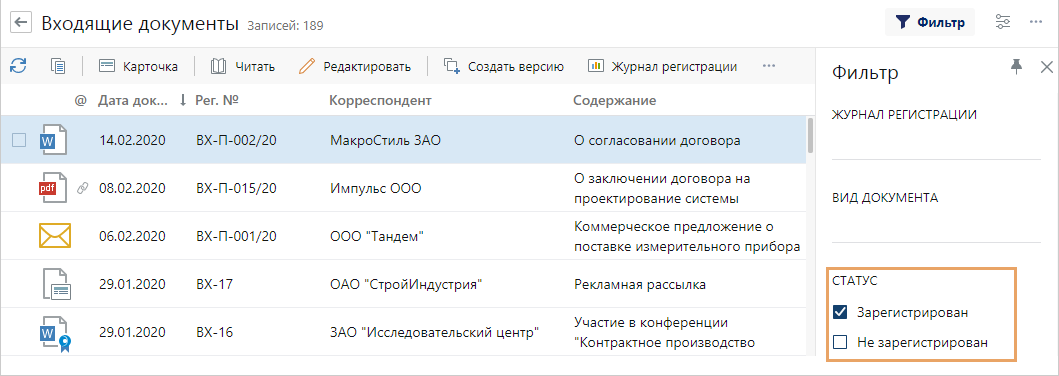This screenshot has width=1059, height=376.
Task: Click Читать in the toolbar
Action: click(x=242, y=66)
